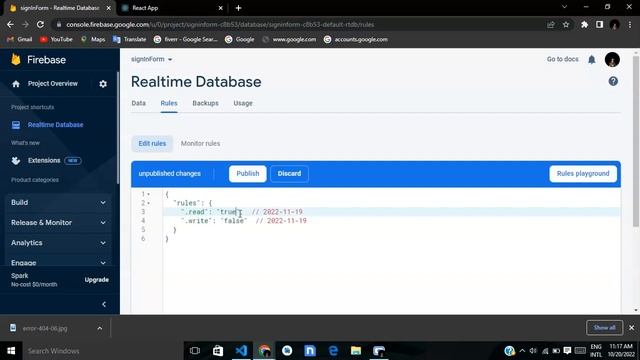Screen dimensions: 640x360
Task: Open the Translate bookmark
Action: pos(129,40)
